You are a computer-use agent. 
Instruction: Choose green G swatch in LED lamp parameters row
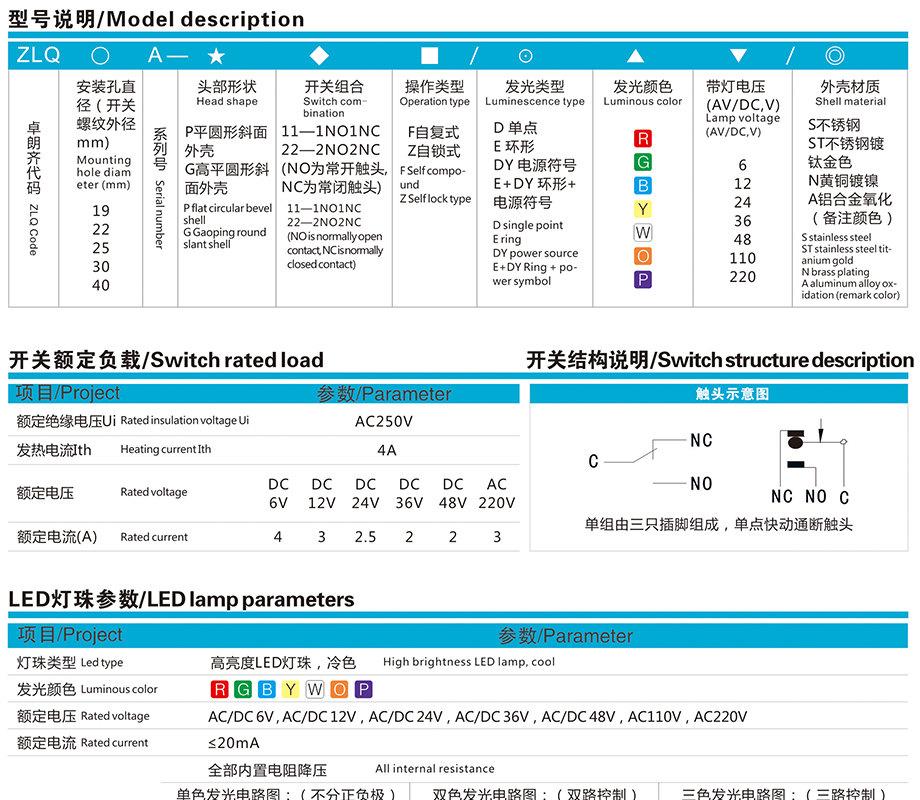(243, 689)
